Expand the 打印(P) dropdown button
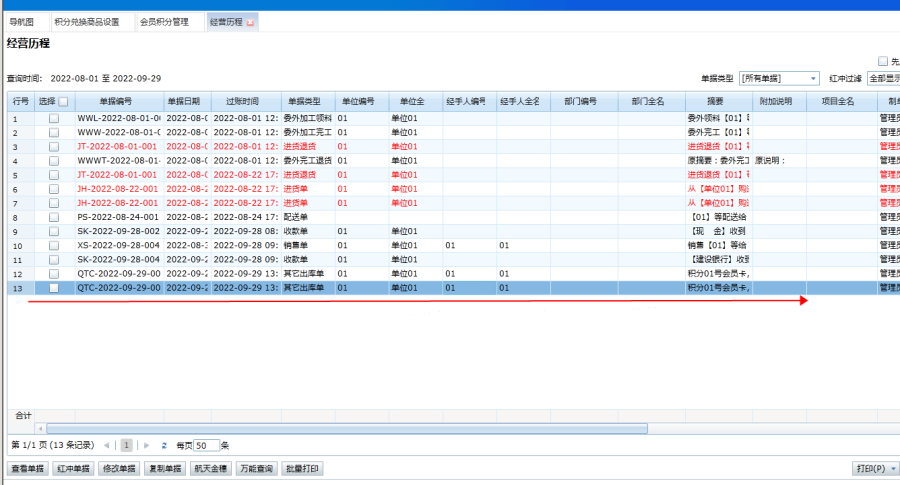Viewport: 900px width, 485px height. (893, 468)
